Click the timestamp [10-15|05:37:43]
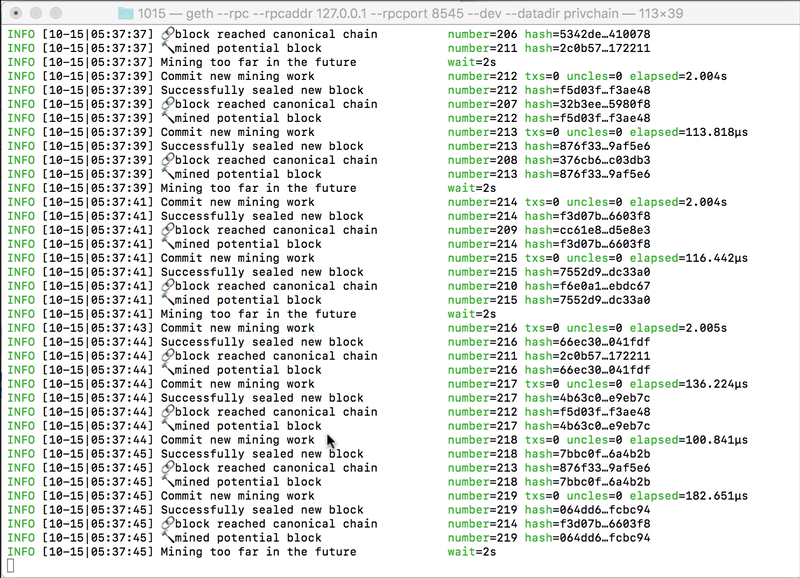Image resolution: width=800 pixels, height=578 pixels. (x=98, y=328)
